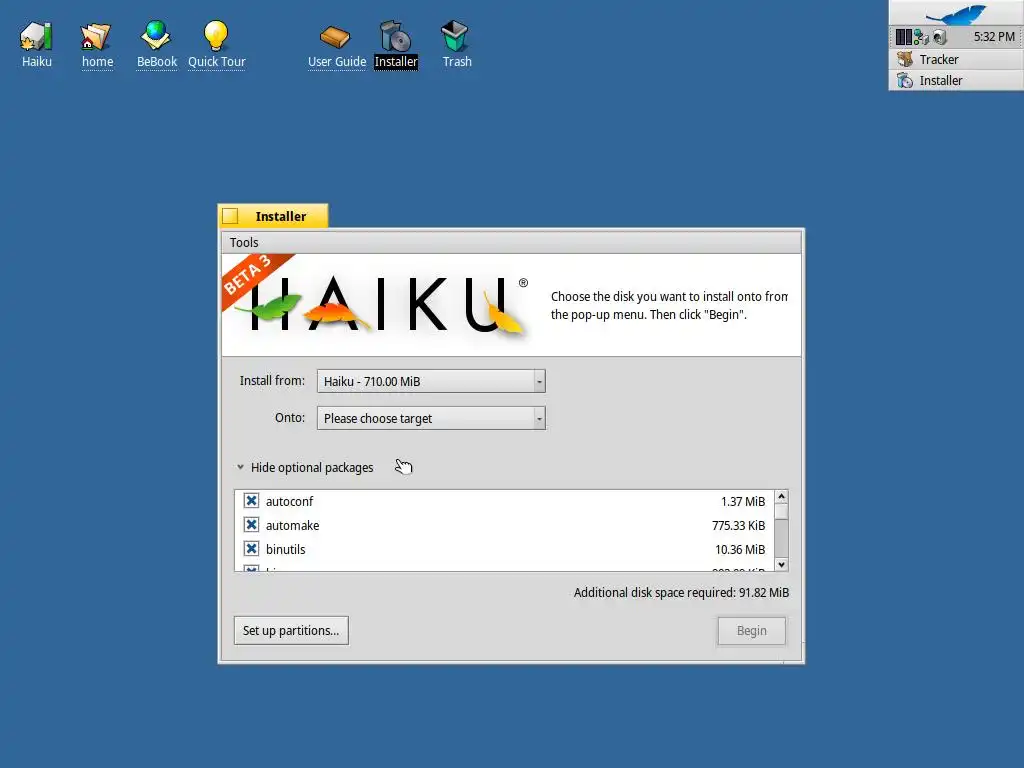The height and width of the screenshot is (768, 1024).
Task: Click the binutils size 10.36 MiB
Action: (x=740, y=550)
